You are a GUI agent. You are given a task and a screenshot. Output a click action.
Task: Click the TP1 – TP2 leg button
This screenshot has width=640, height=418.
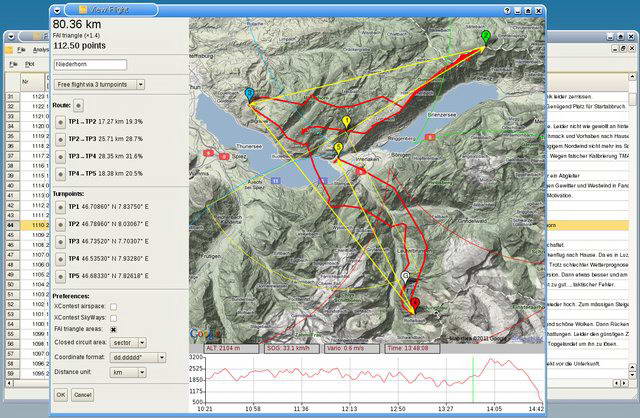click(x=60, y=120)
